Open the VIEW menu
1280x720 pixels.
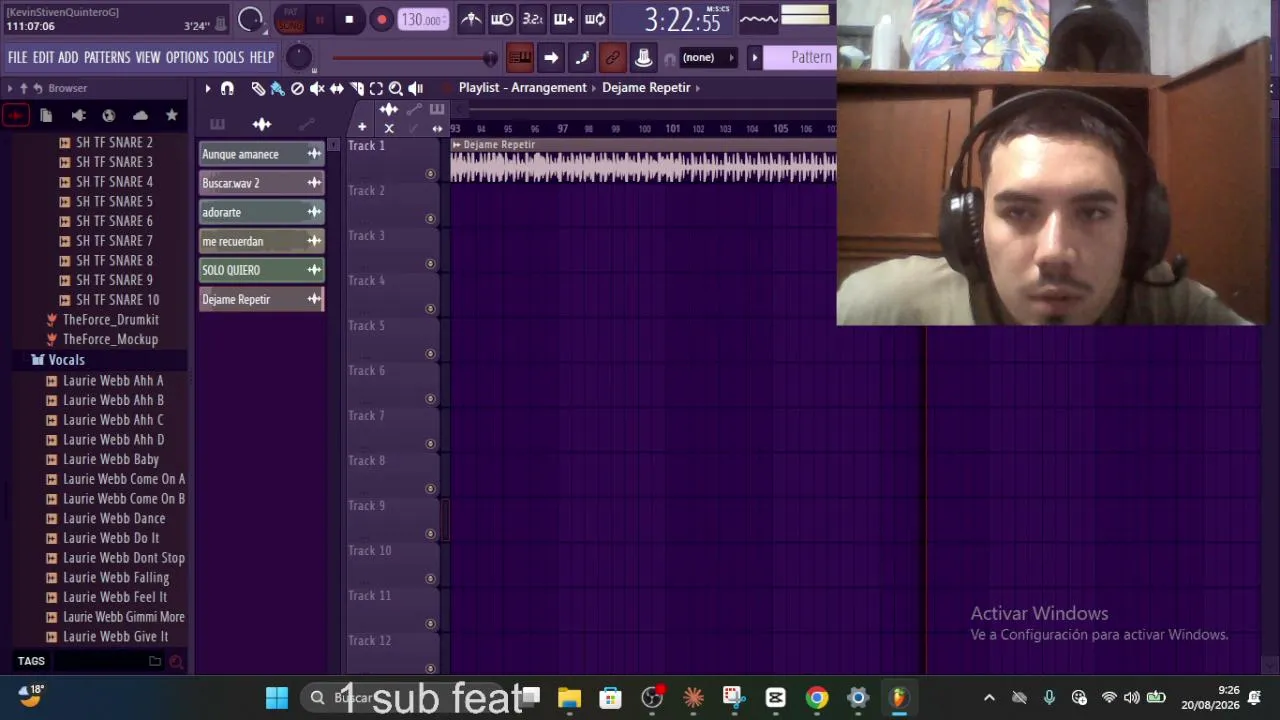click(148, 57)
